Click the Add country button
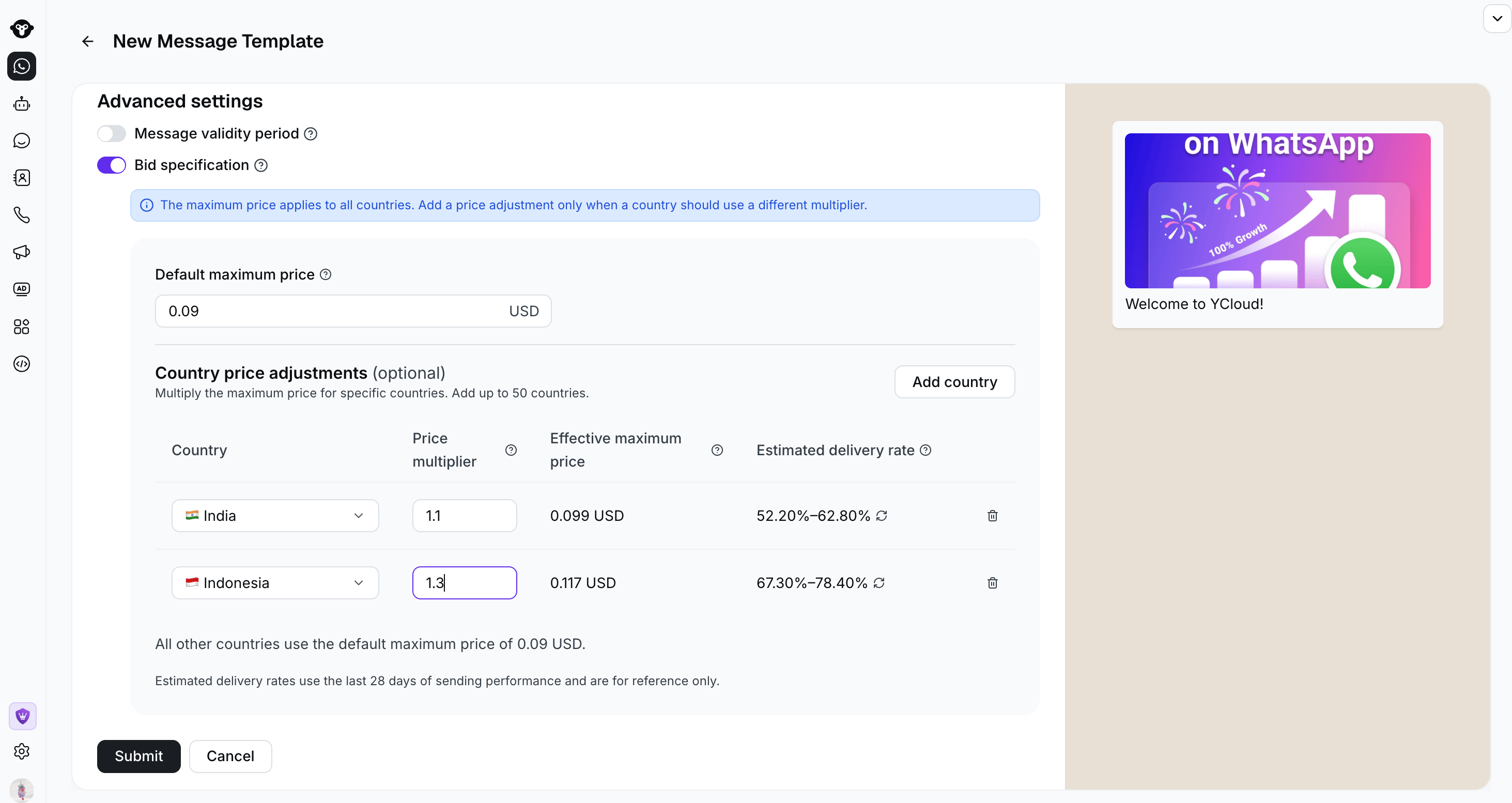The height and width of the screenshot is (803, 1512). pos(954,382)
